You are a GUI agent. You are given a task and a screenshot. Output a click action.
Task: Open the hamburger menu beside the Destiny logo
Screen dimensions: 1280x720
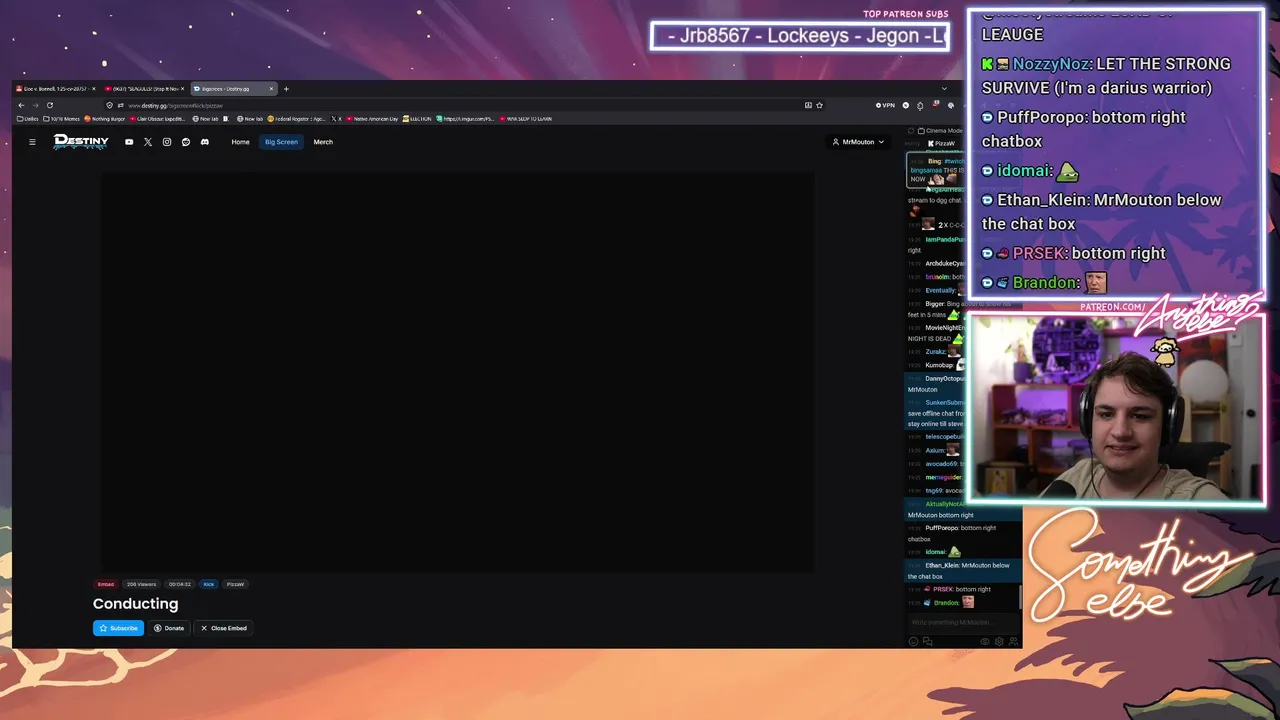click(32, 142)
